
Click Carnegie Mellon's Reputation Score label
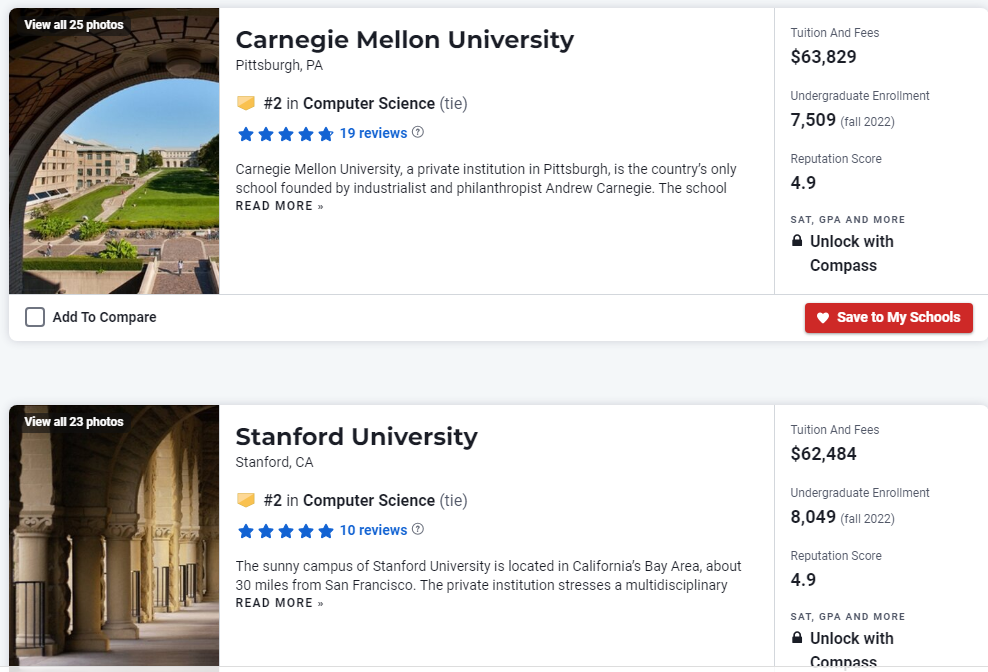(836, 159)
